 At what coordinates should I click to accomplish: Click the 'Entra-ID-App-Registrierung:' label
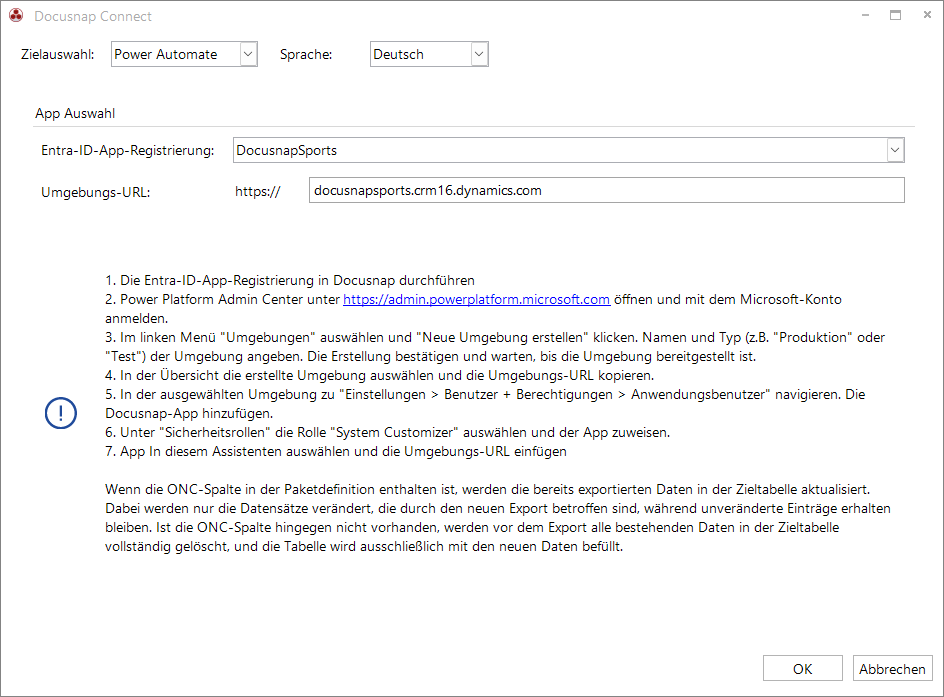tap(128, 150)
